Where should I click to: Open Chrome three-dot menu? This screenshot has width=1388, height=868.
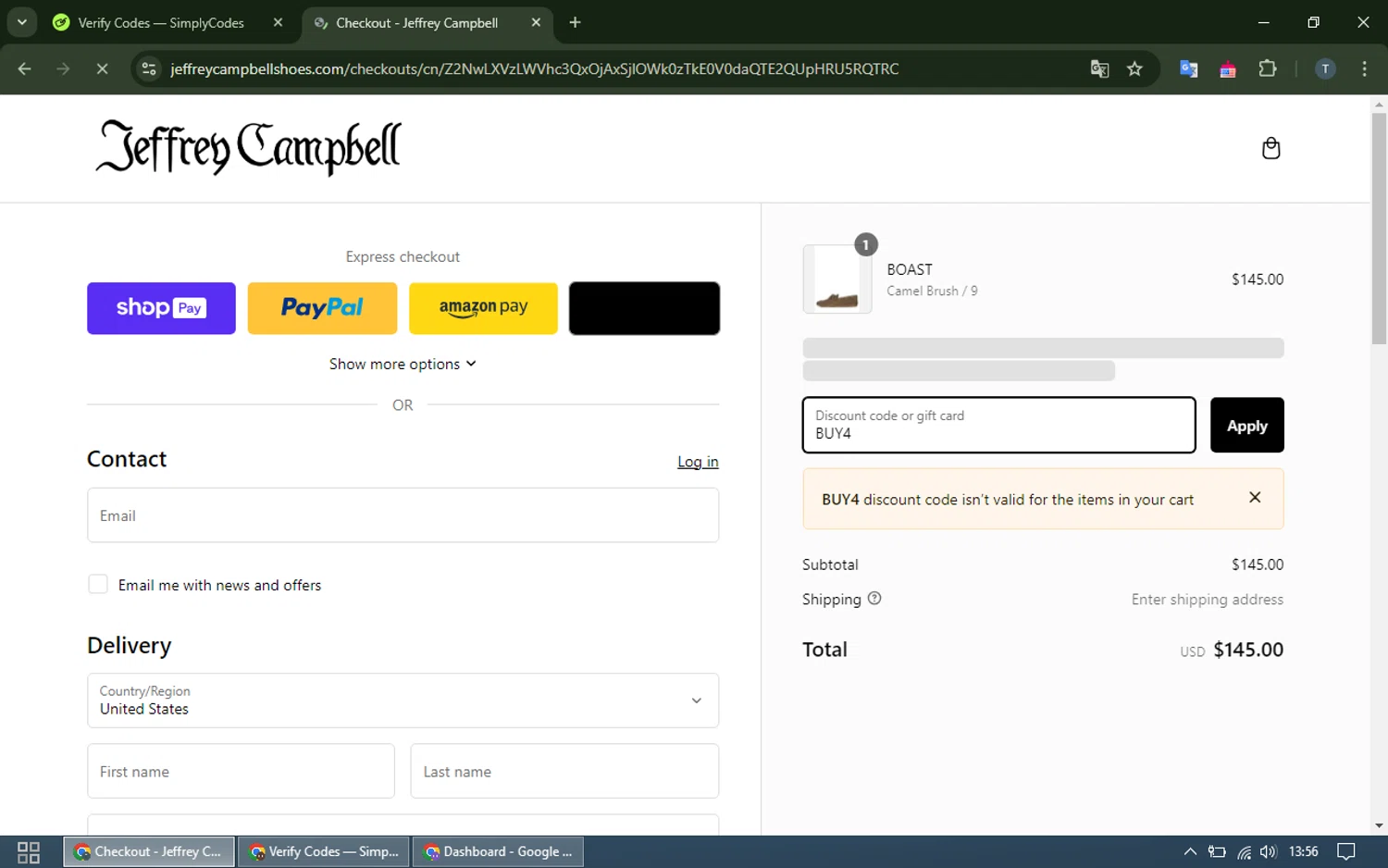(1364, 68)
